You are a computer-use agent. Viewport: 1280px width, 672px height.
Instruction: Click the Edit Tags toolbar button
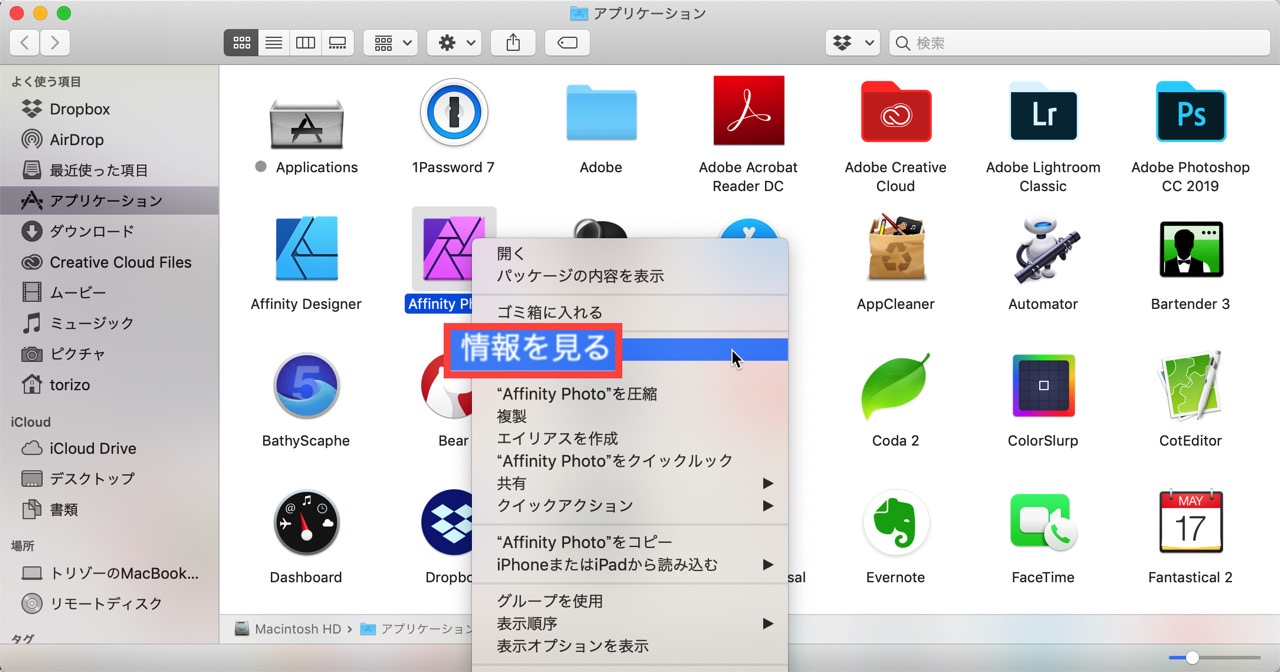(567, 43)
